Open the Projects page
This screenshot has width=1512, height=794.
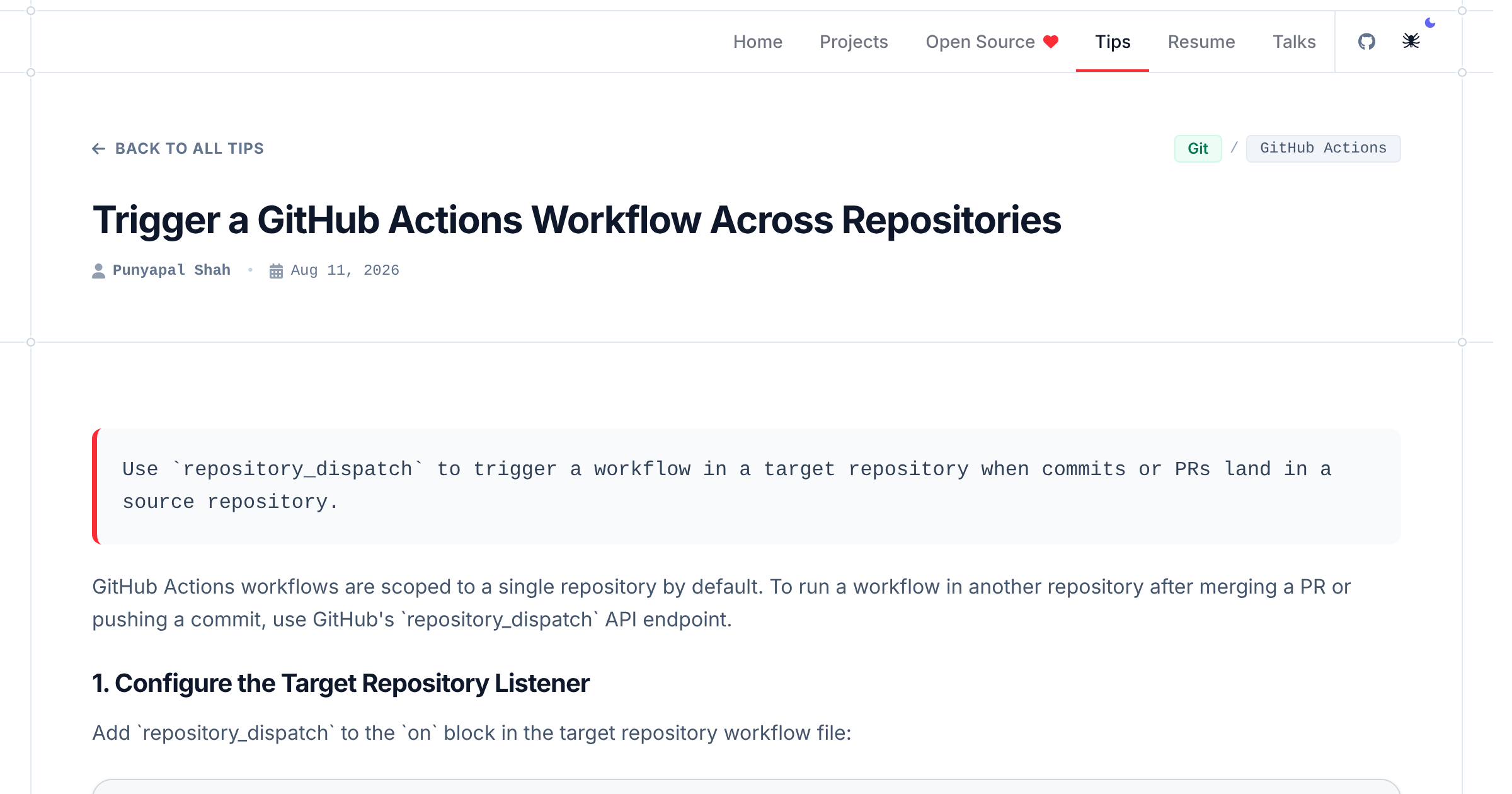pos(854,42)
